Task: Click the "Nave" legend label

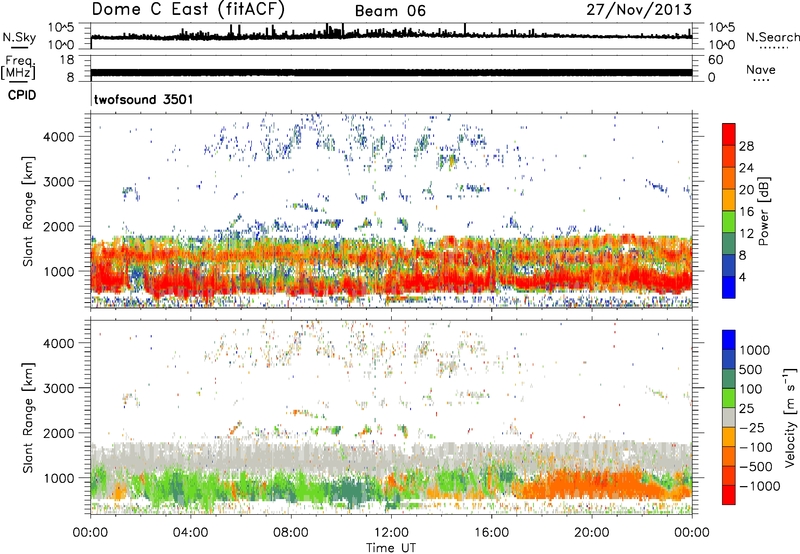Action: [761, 69]
